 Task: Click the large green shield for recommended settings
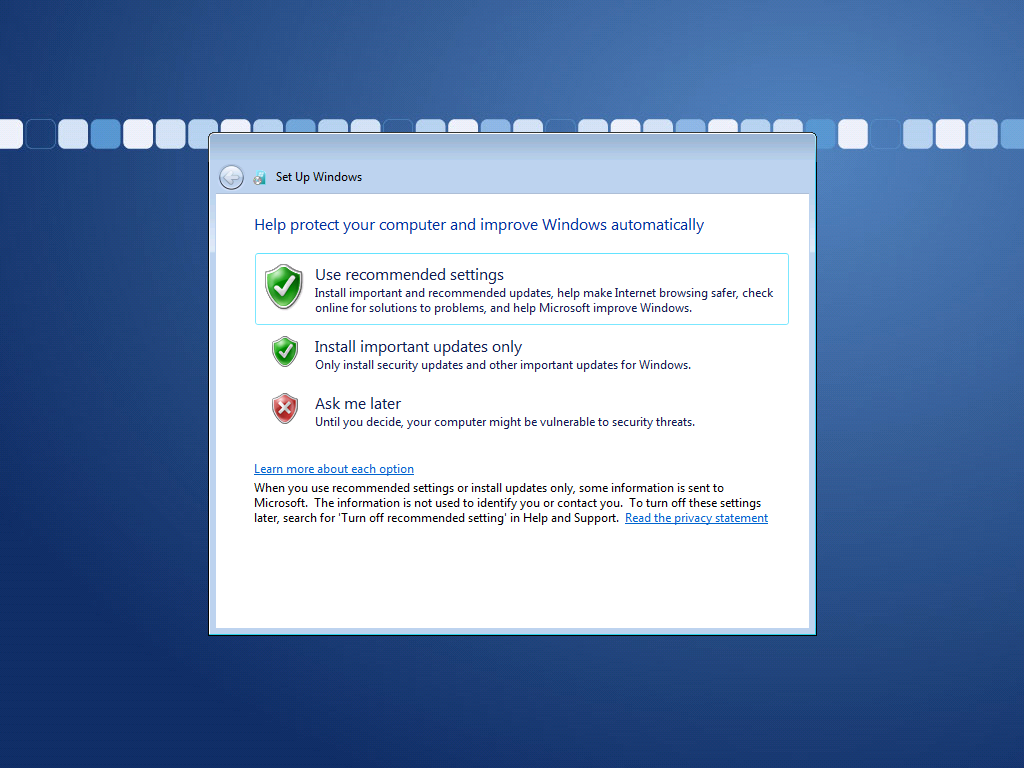(x=283, y=287)
